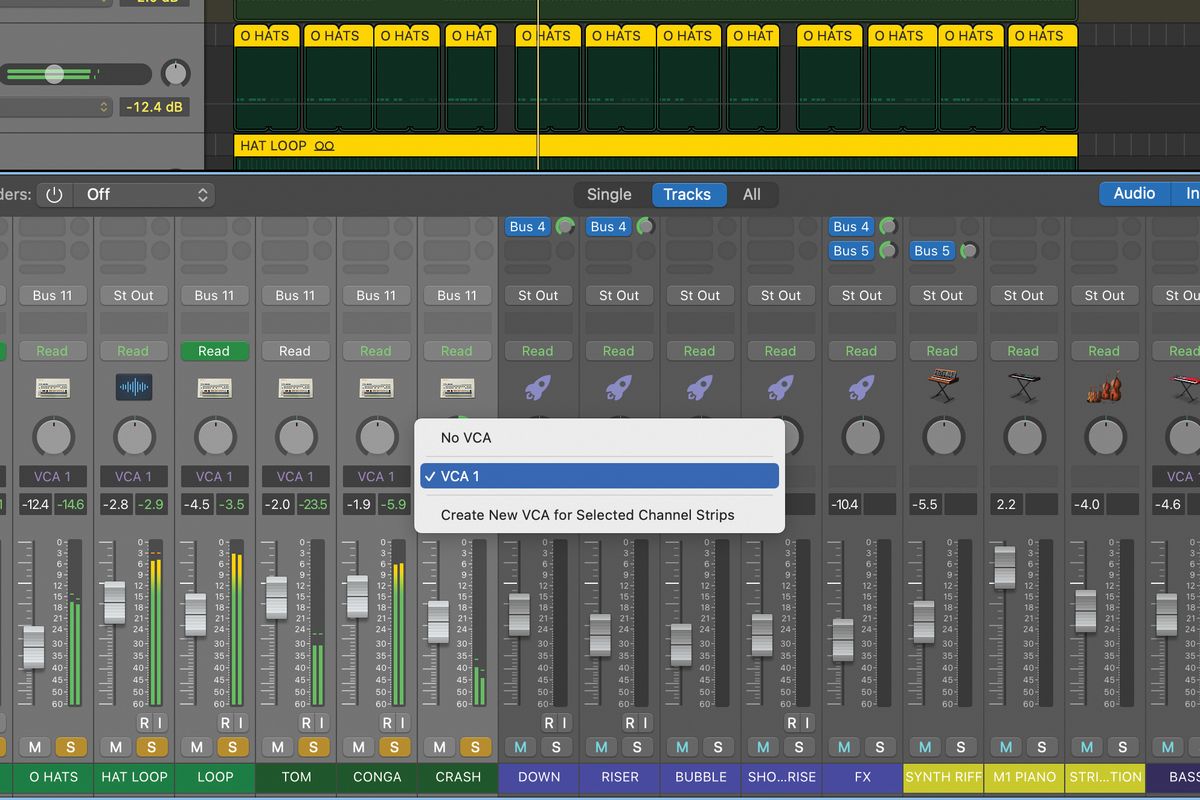
Task: Open the St Out output on HAT LOOP
Action: coord(133,295)
